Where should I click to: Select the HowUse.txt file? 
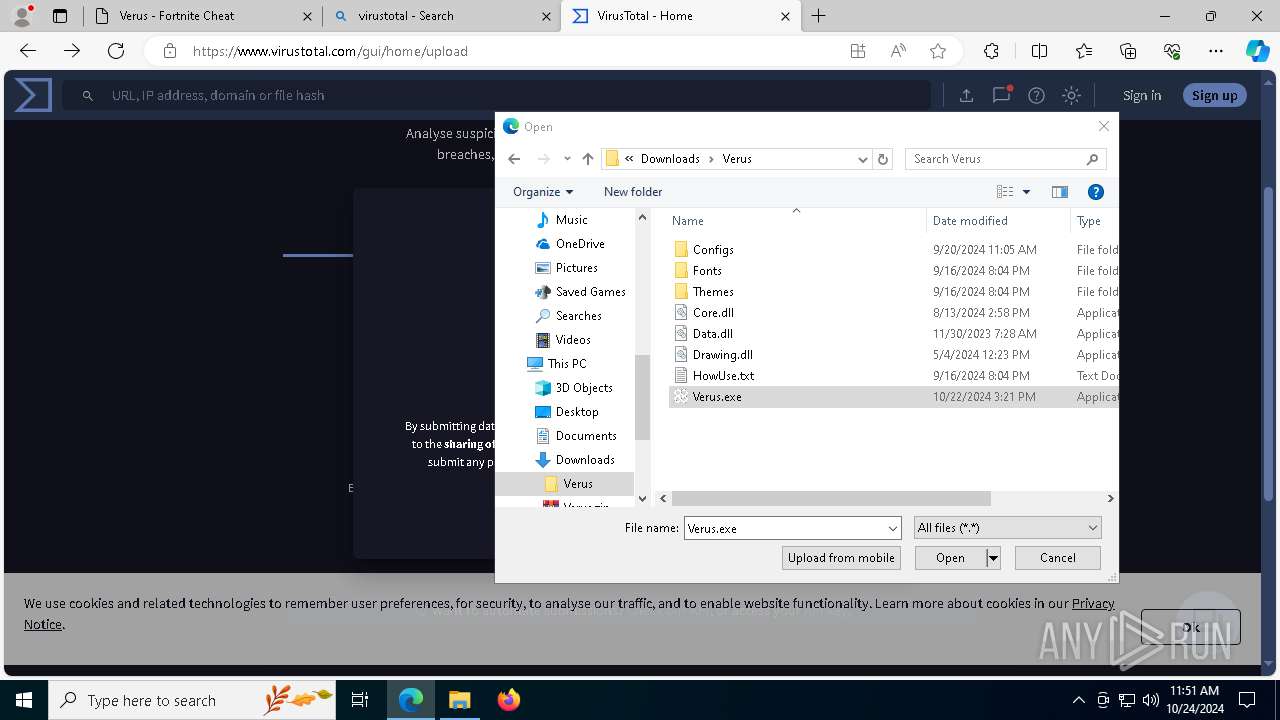[723, 376]
